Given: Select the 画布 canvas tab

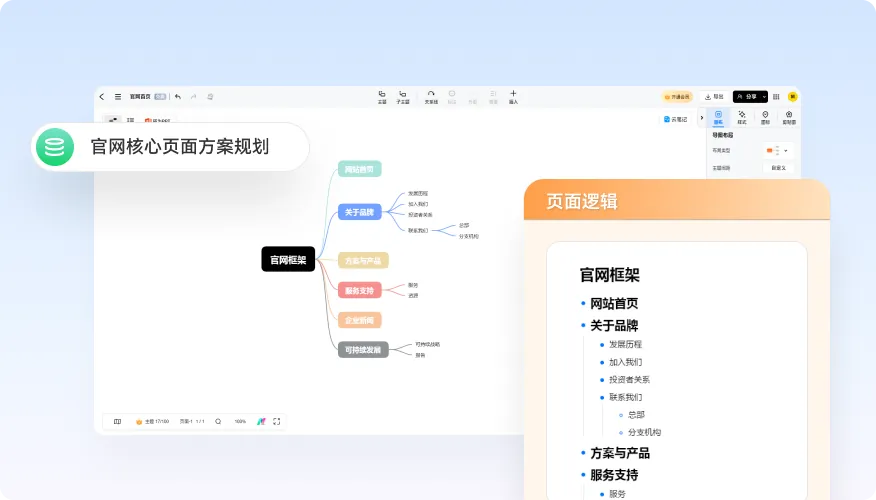Looking at the screenshot, I should [x=718, y=117].
